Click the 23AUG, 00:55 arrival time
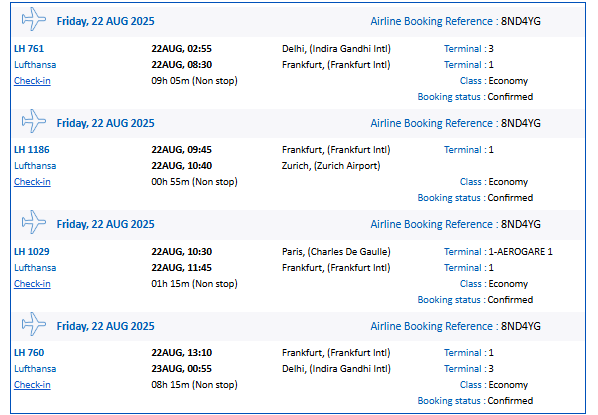This screenshot has height=415, width=598. 182,369
